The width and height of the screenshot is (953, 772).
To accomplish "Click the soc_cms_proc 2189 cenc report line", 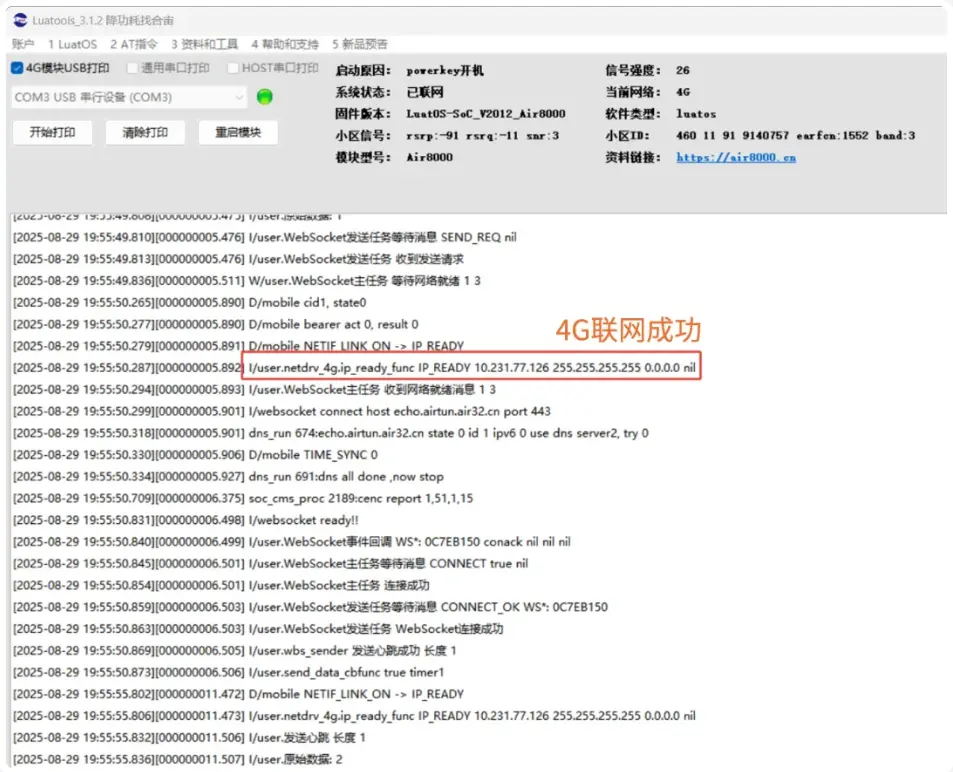I will [243, 498].
